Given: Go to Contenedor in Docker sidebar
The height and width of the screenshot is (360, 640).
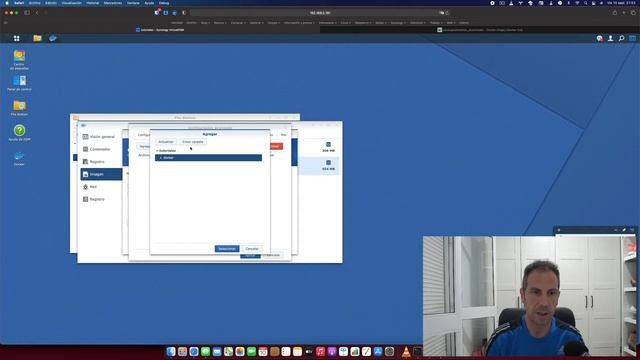Looking at the screenshot, I should pyautogui.click(x=101, y=149).
